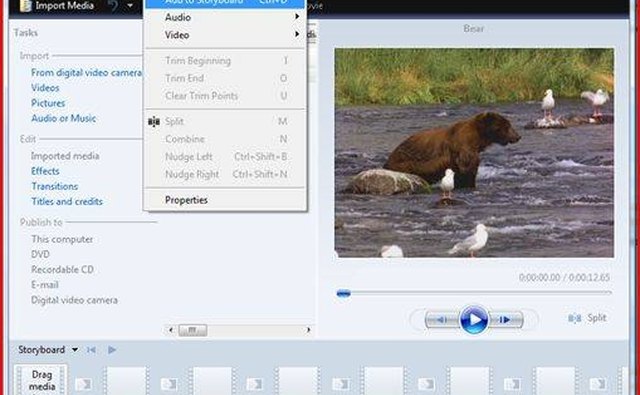This screenshot has height=395, width=640.
Task: Click the Videos import link
Action: tap(45, 88)
